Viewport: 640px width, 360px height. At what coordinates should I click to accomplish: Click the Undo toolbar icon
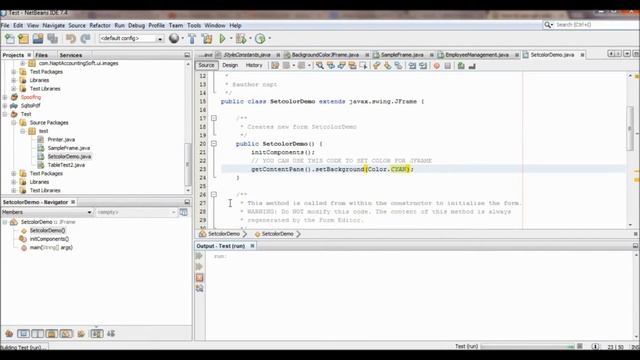[x=71, y=39]
